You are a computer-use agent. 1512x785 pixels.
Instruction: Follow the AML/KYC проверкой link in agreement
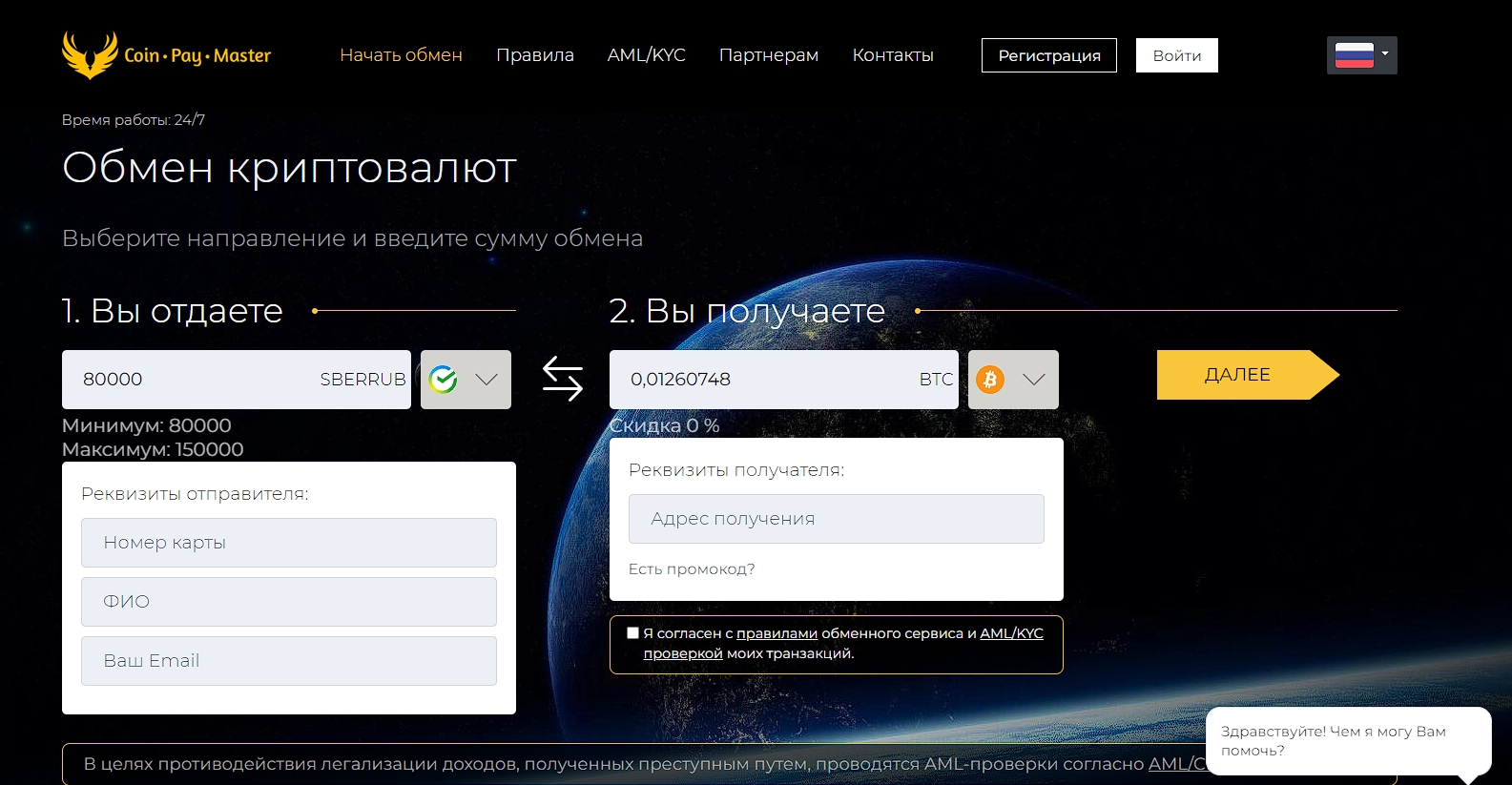point(843,643)
